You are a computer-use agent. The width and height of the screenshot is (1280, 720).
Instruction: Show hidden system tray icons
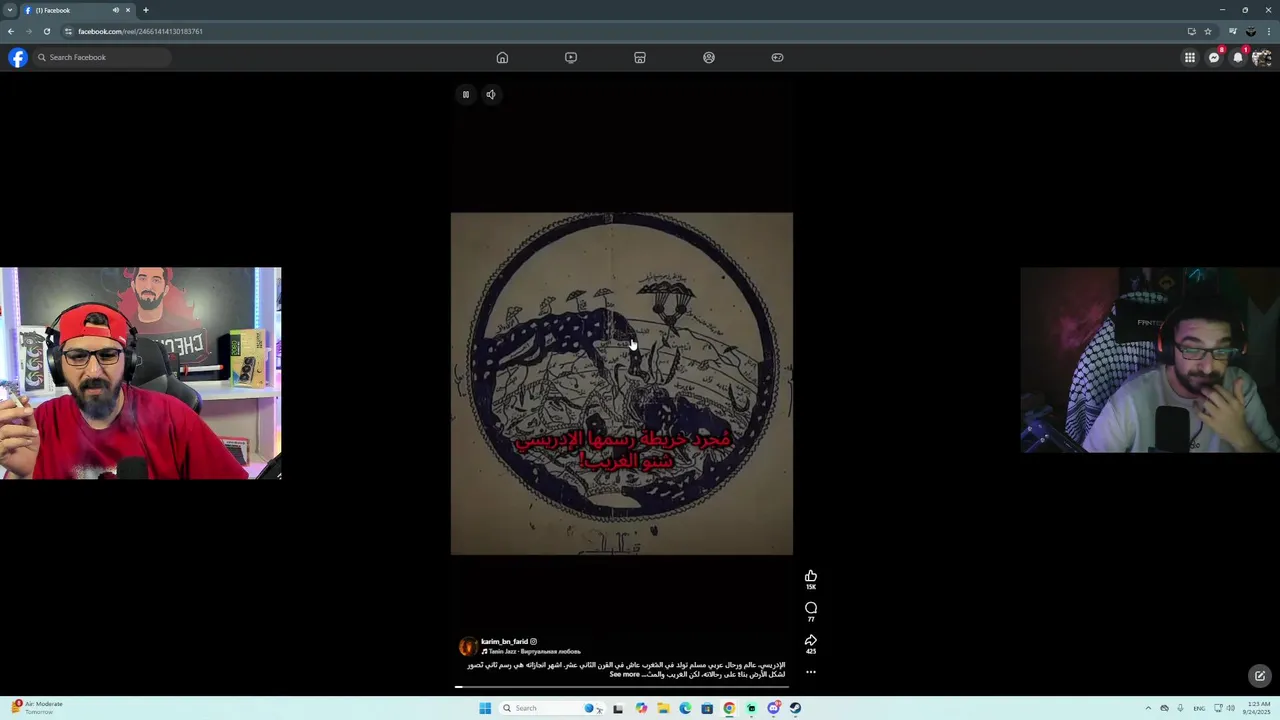tap(1148, 708)
